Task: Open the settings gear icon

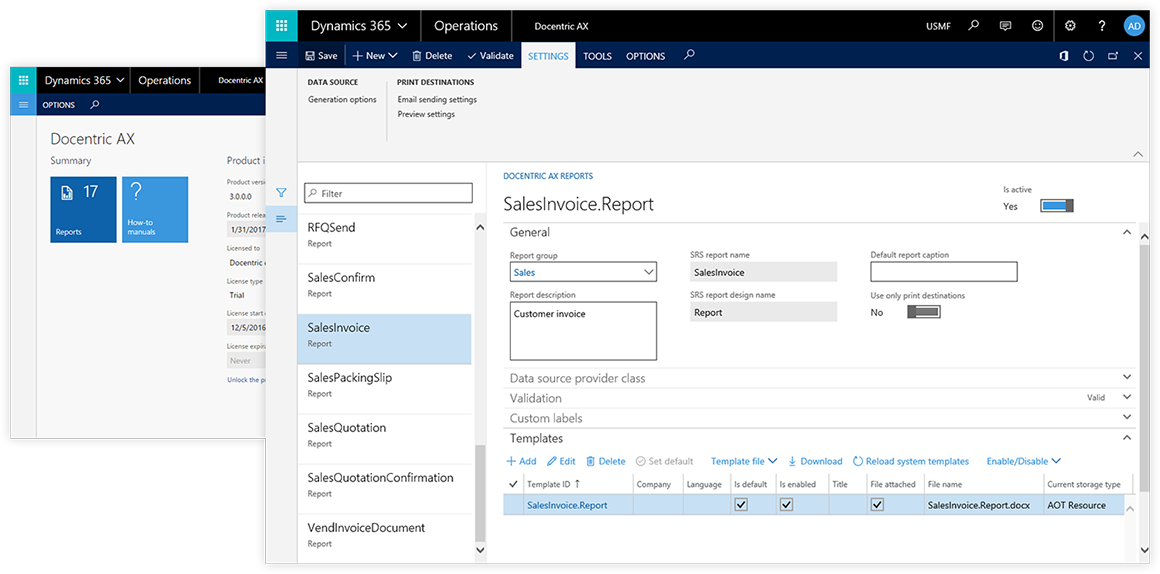Action: tap(1070, 26)
